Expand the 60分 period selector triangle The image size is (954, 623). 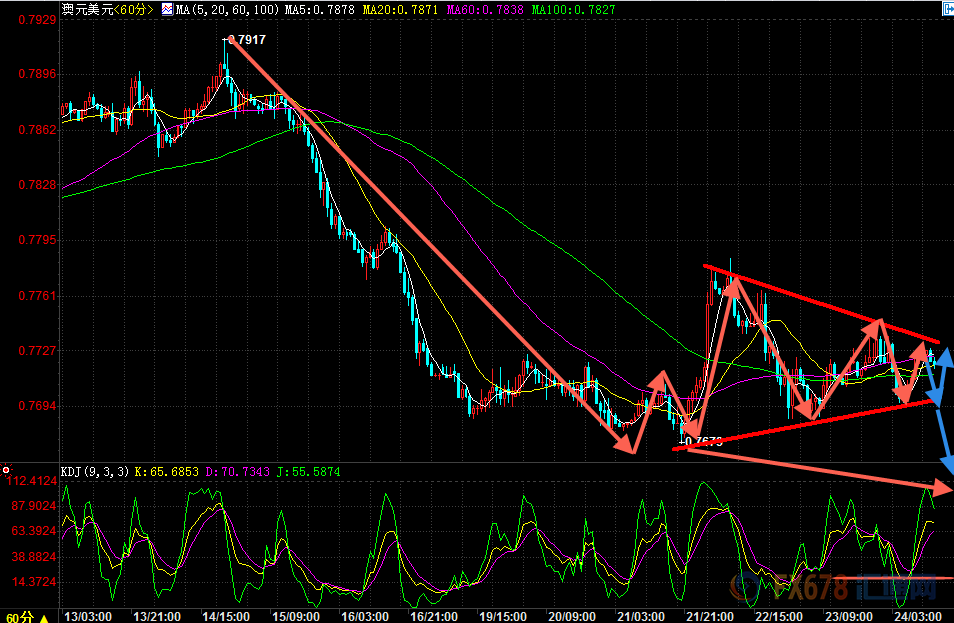pyautogui.click(x=44, y=618)
